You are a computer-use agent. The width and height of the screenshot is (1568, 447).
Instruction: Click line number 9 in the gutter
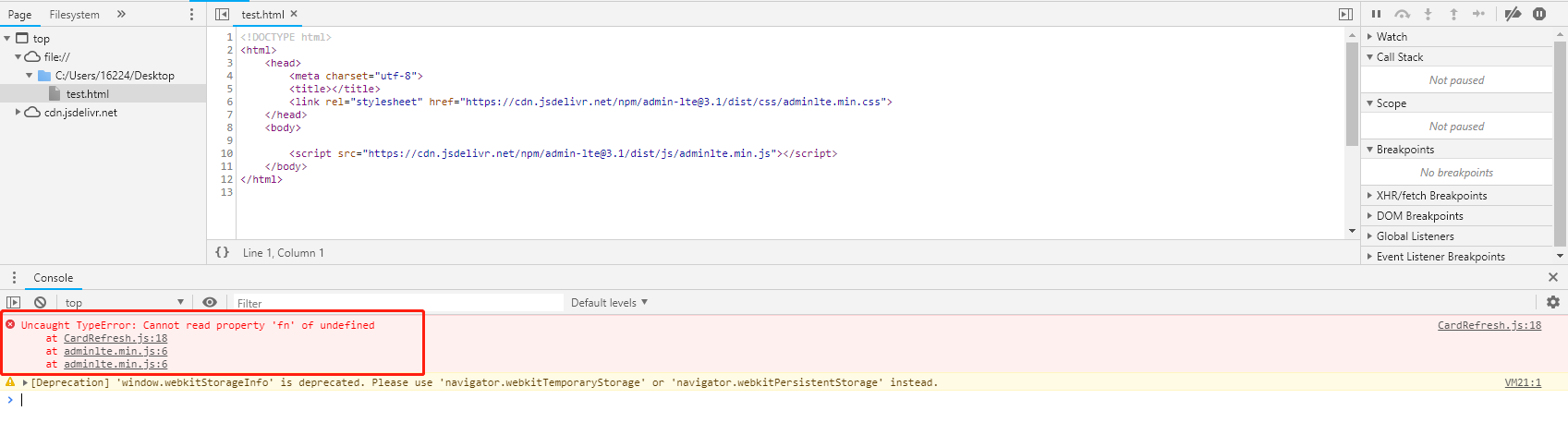tap(229, 141)
